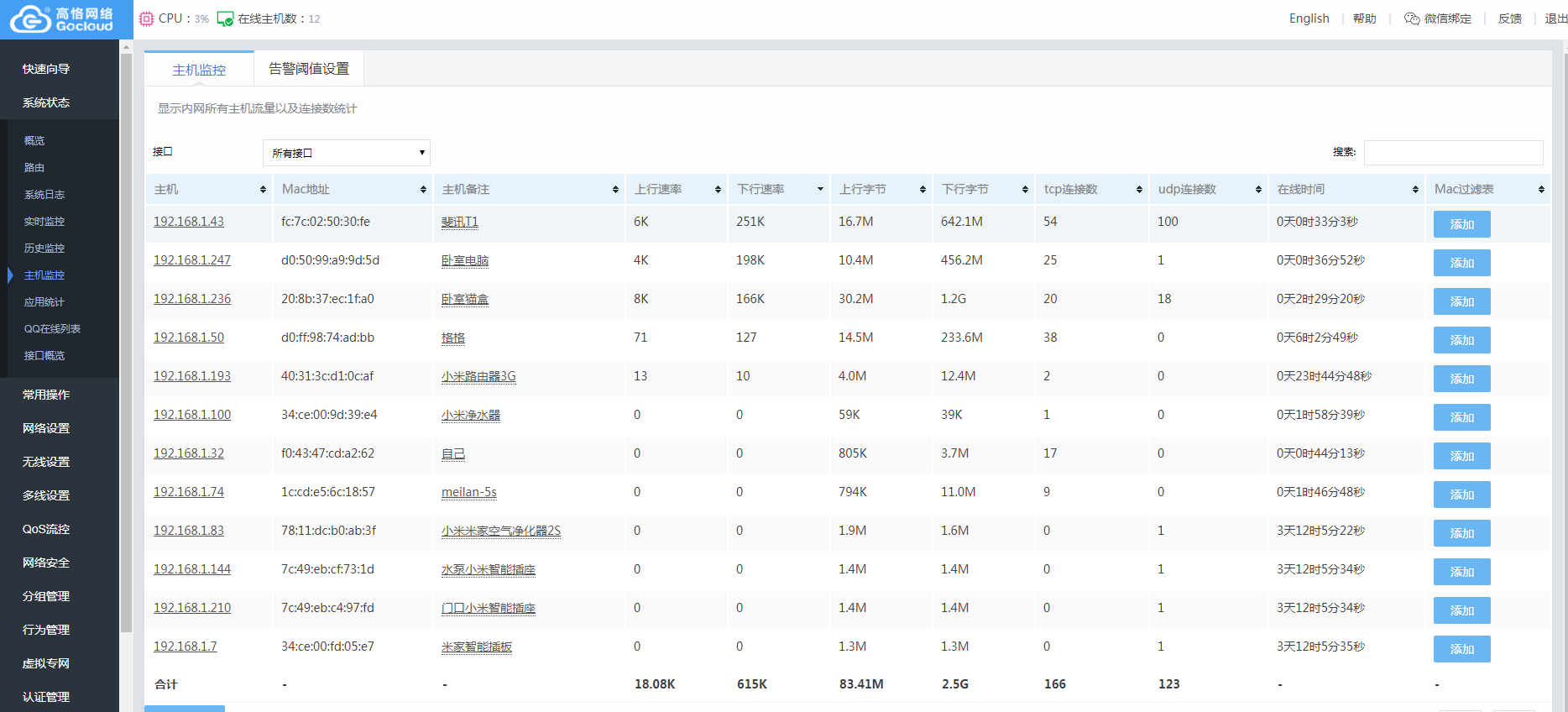The width and height of the screenshot is (1568, 712).
Task: Sort by 下行速率 column sort arrow
Action: (820, 190)
